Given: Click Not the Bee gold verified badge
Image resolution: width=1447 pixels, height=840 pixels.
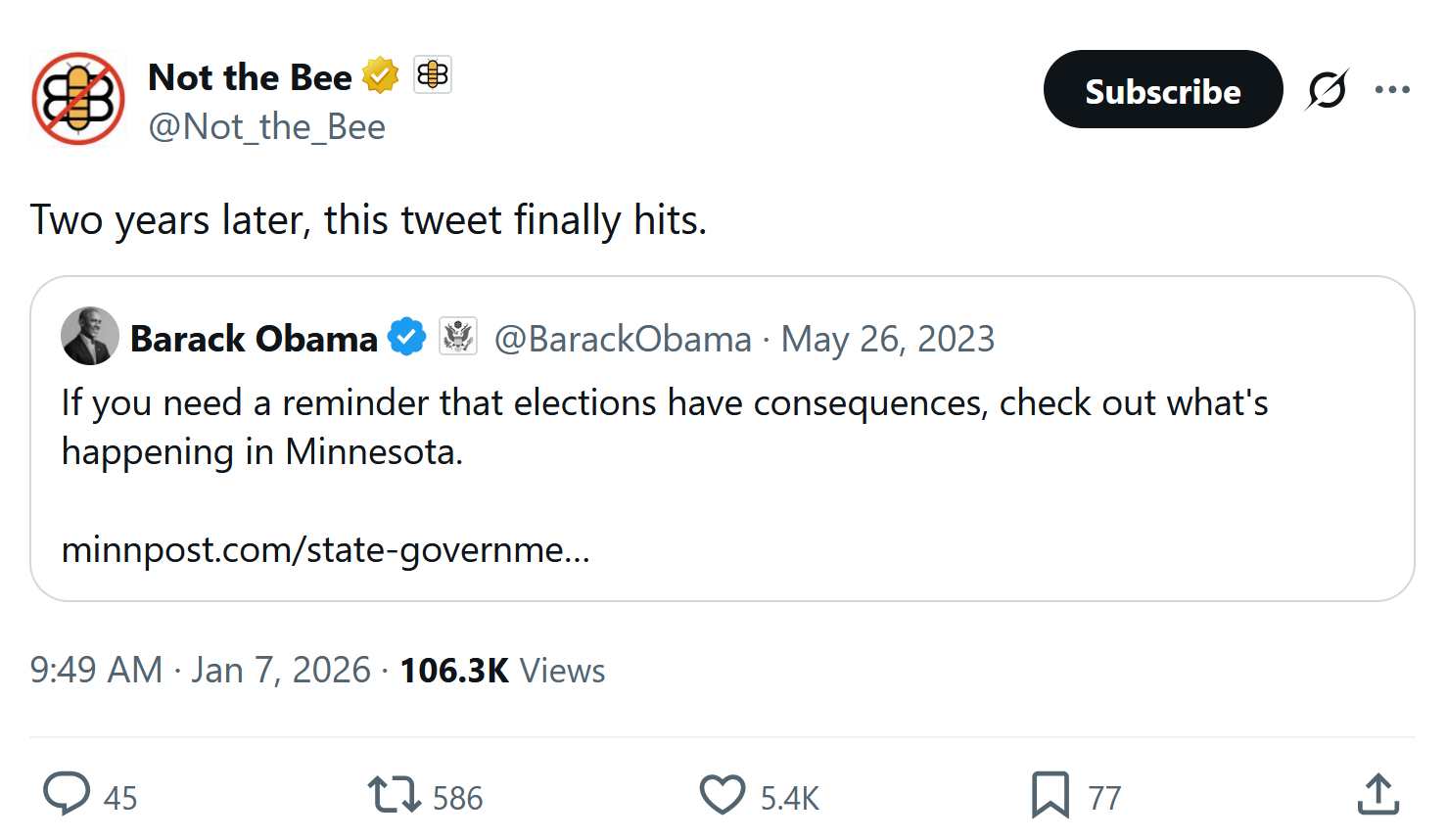Looking at the screenshot, I should [x=380, y=75].
